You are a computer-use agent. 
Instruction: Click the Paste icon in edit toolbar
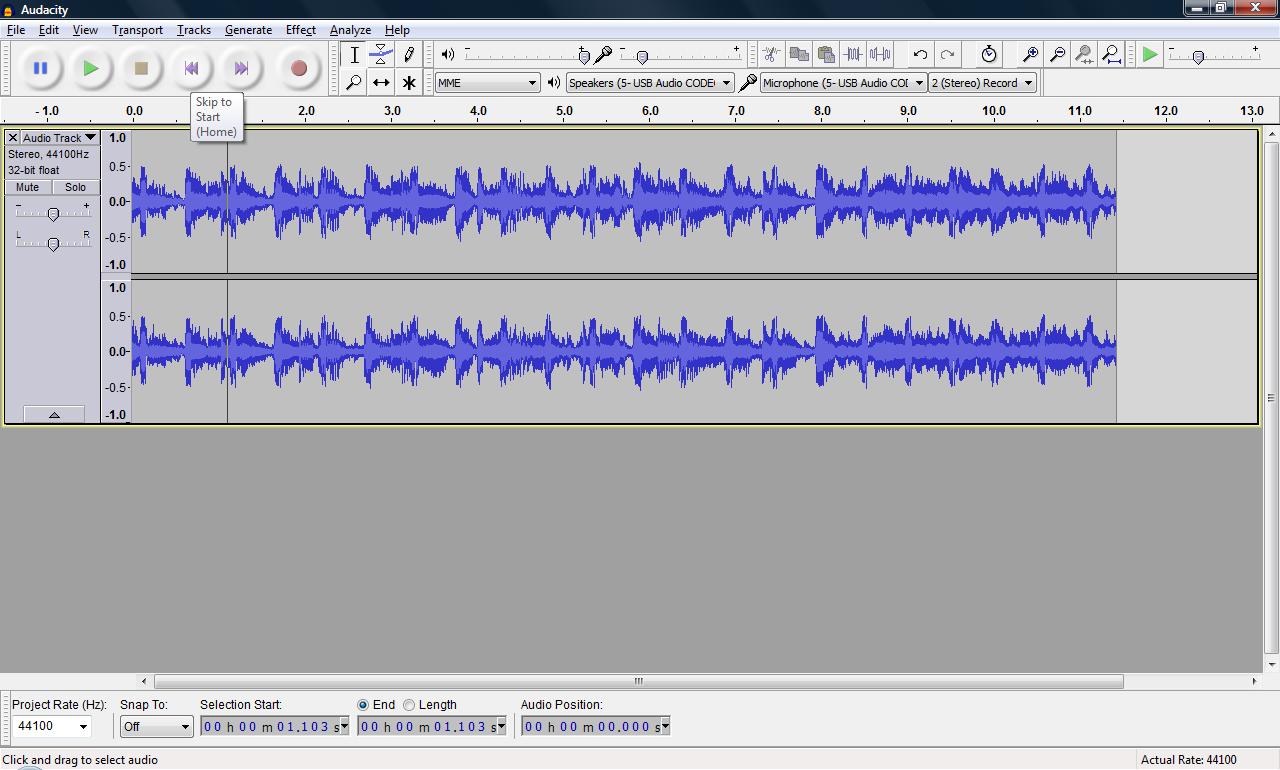click(825, 55)
